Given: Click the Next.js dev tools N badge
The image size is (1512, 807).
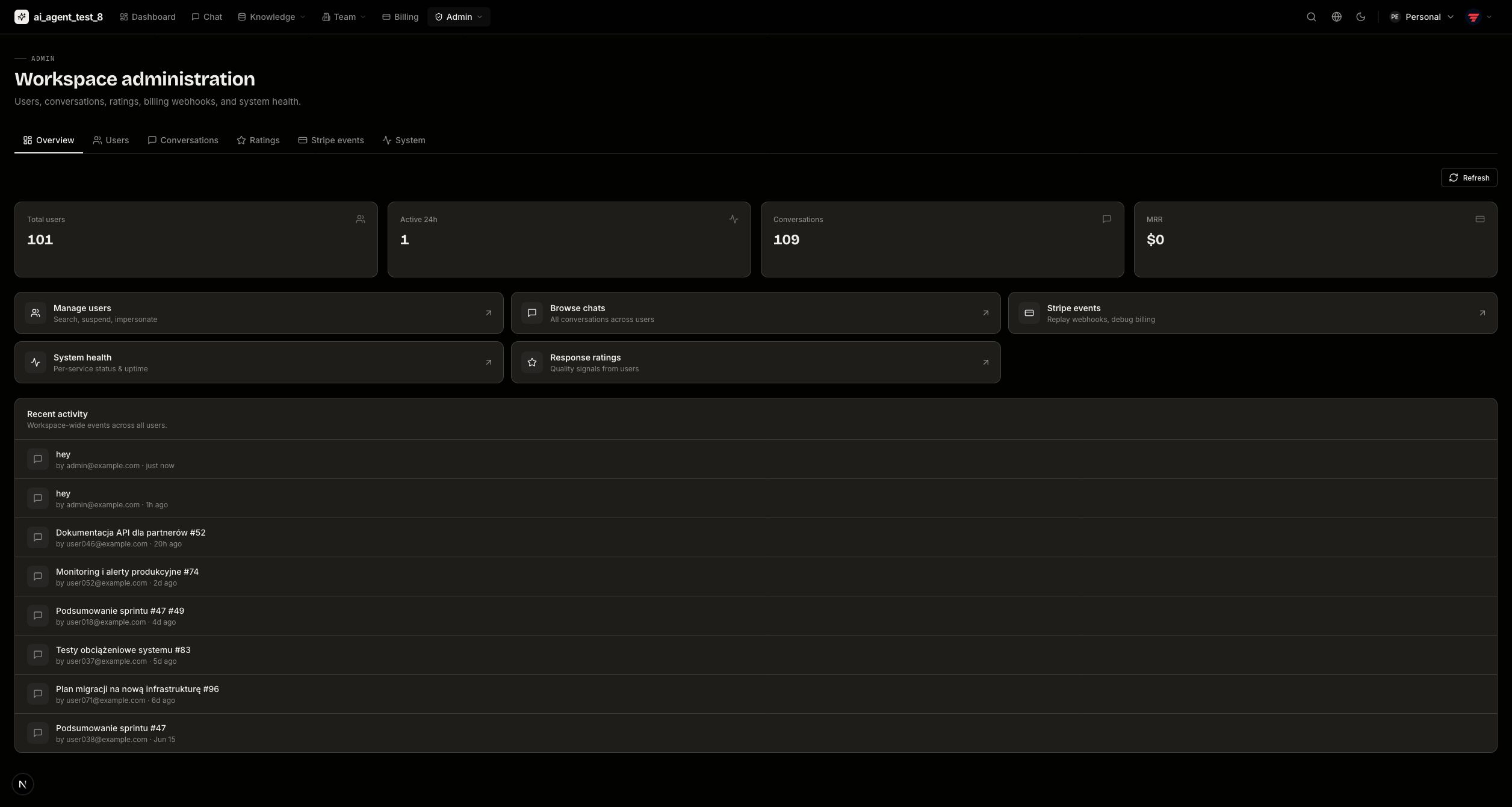Looking at the screenshot, I should (x=23, y=784).
